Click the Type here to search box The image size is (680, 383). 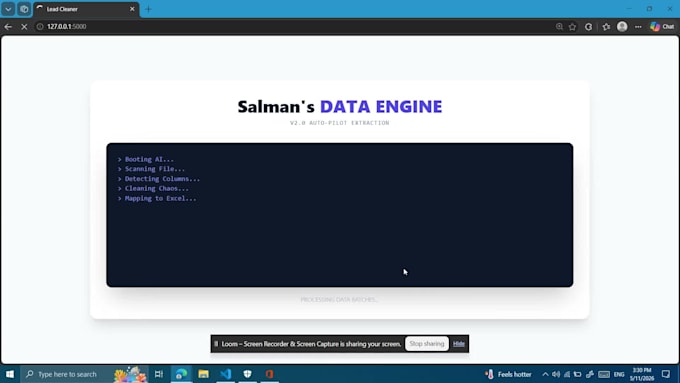tap(85, 374)
